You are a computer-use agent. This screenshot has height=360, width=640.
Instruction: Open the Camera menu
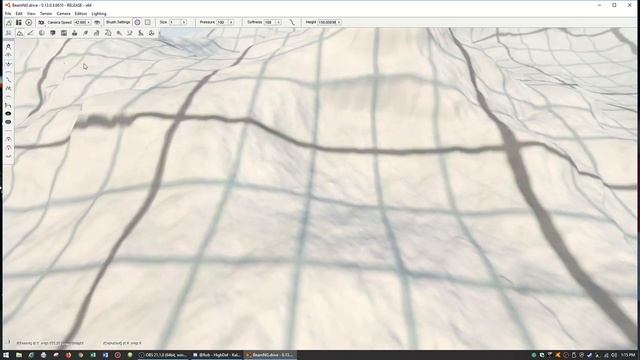(x=63, y=13)
